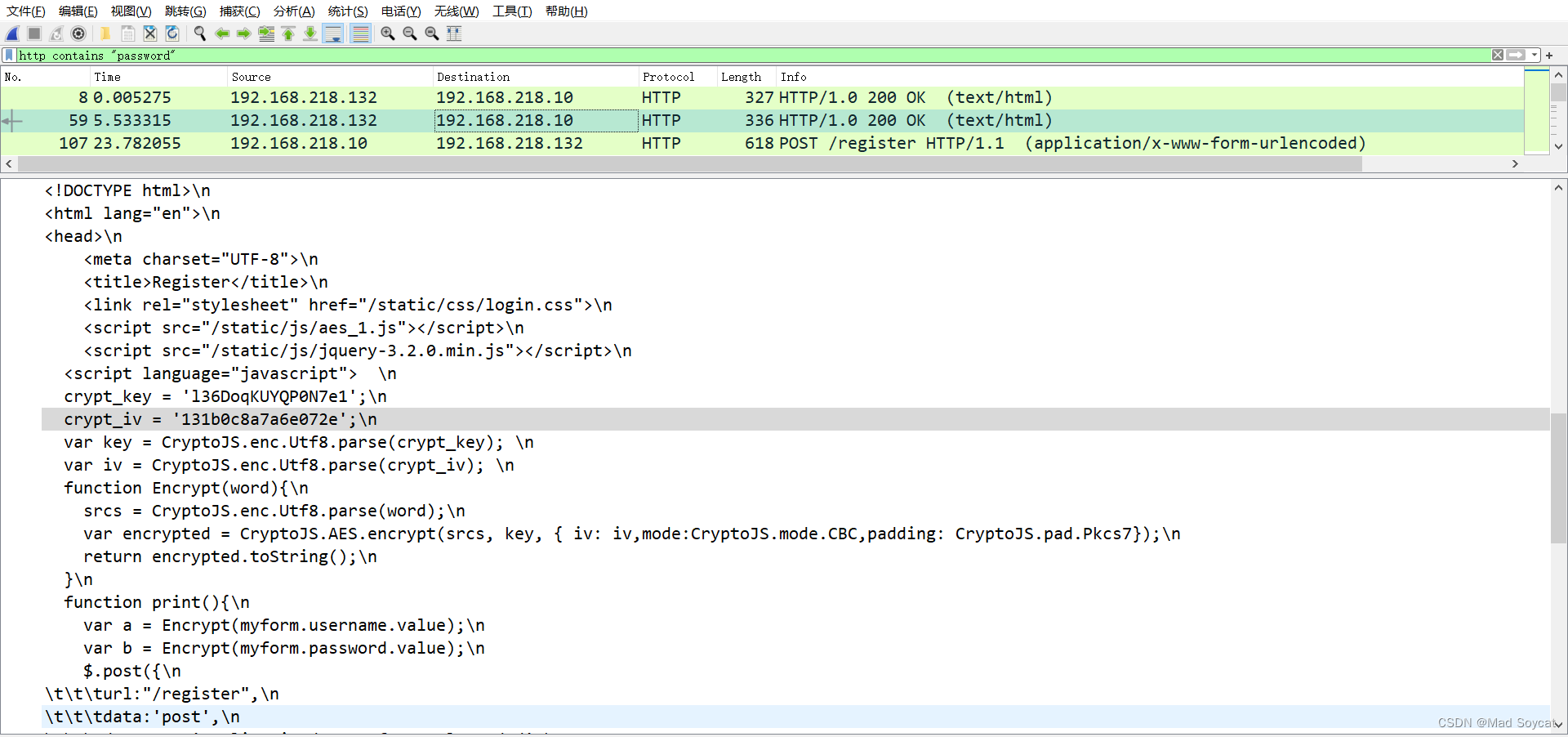Viewport: 1568px width, 737px height.
Task: Select the function Encrypt(word) line
Action: 796,488
